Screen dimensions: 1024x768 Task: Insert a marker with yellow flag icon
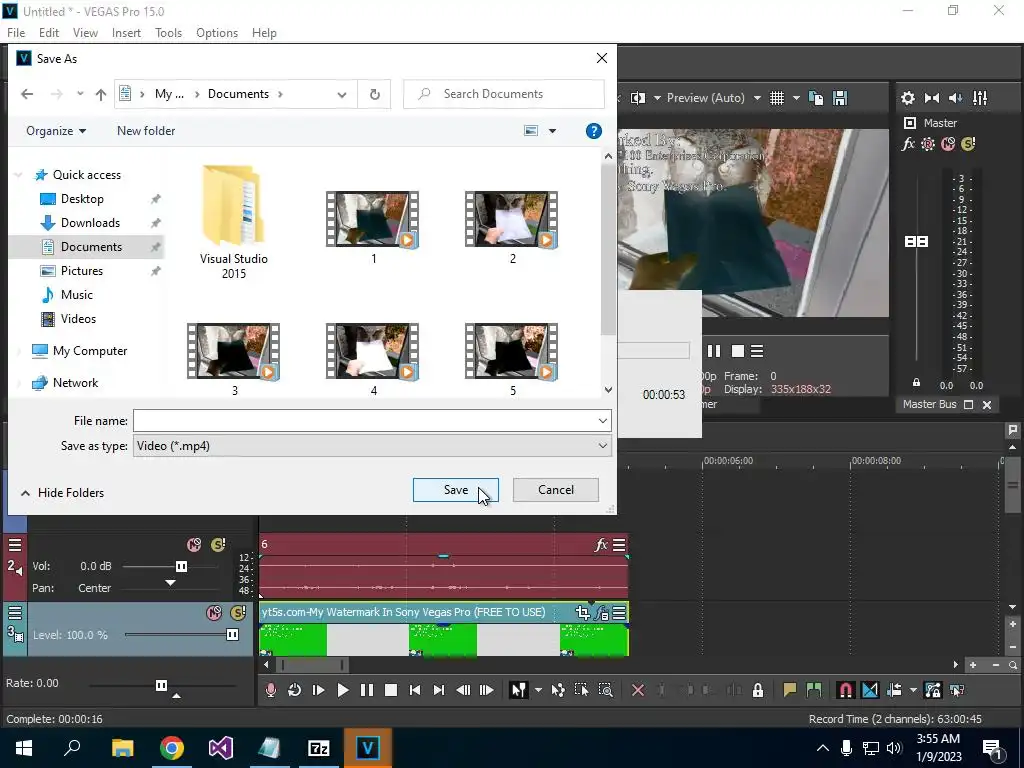click(x=790, y=690)
